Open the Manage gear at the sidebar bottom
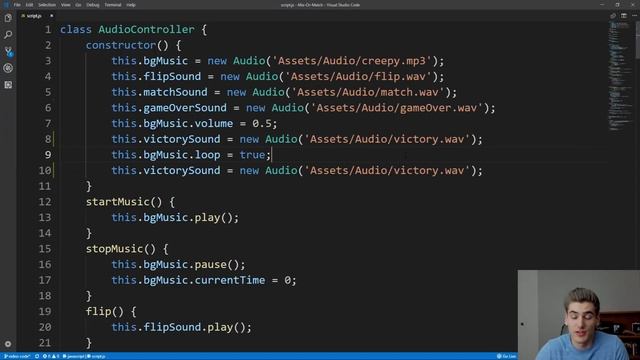Screen dimensions: 640x360 click(x=8, y=344)
